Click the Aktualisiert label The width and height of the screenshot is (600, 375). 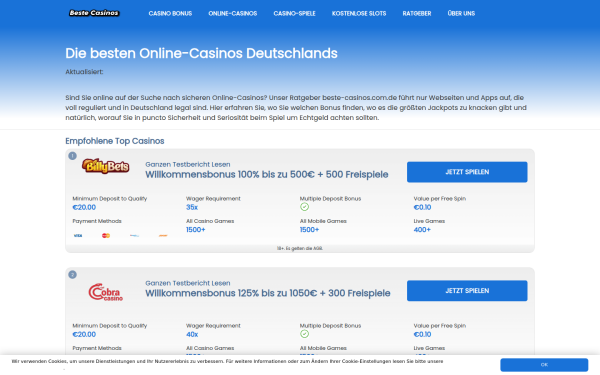[84, 72]
